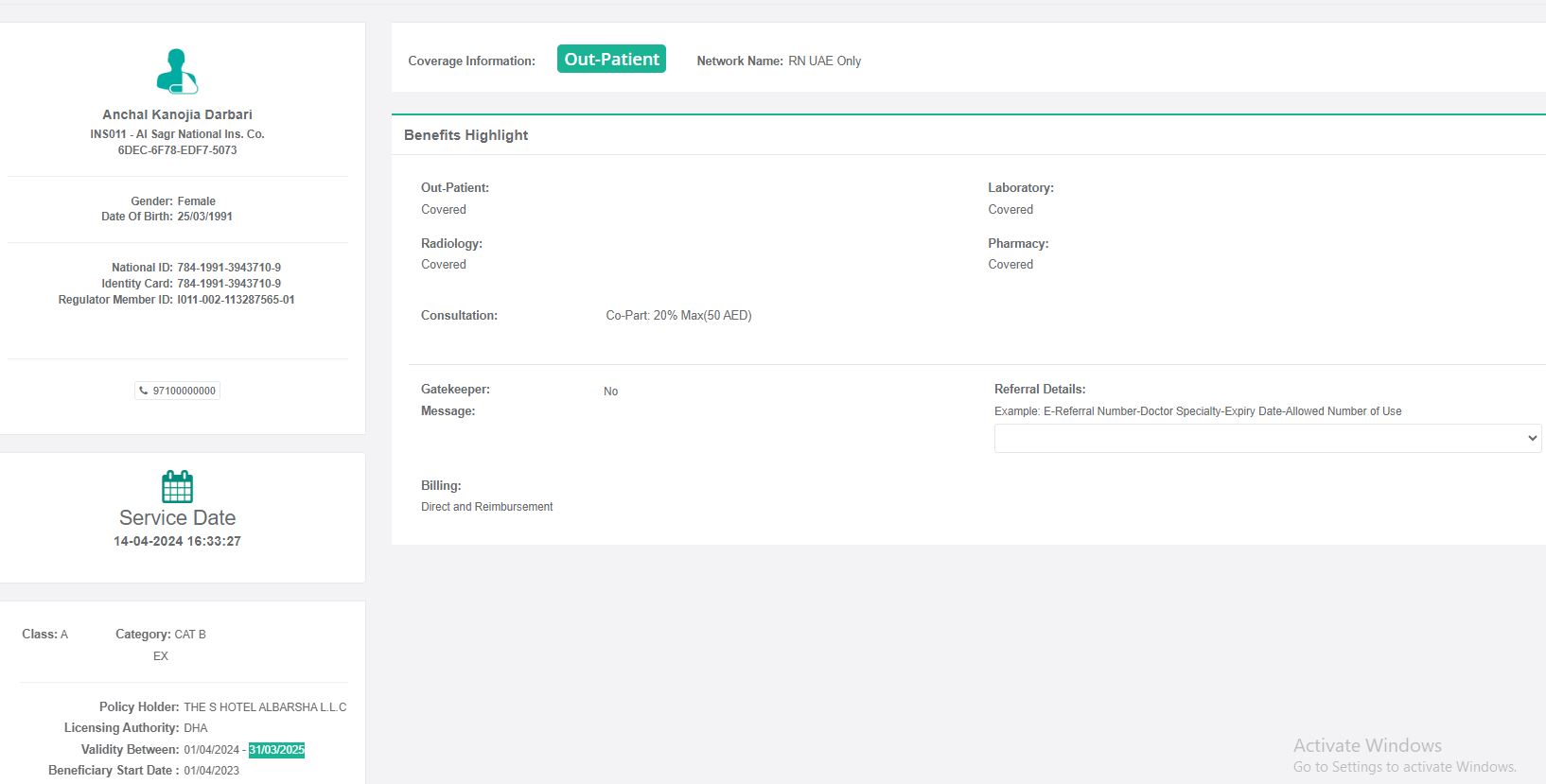The image size is (1546, 784).
Task: Click the patient avatar icon
Action: [x=177, y=72]
